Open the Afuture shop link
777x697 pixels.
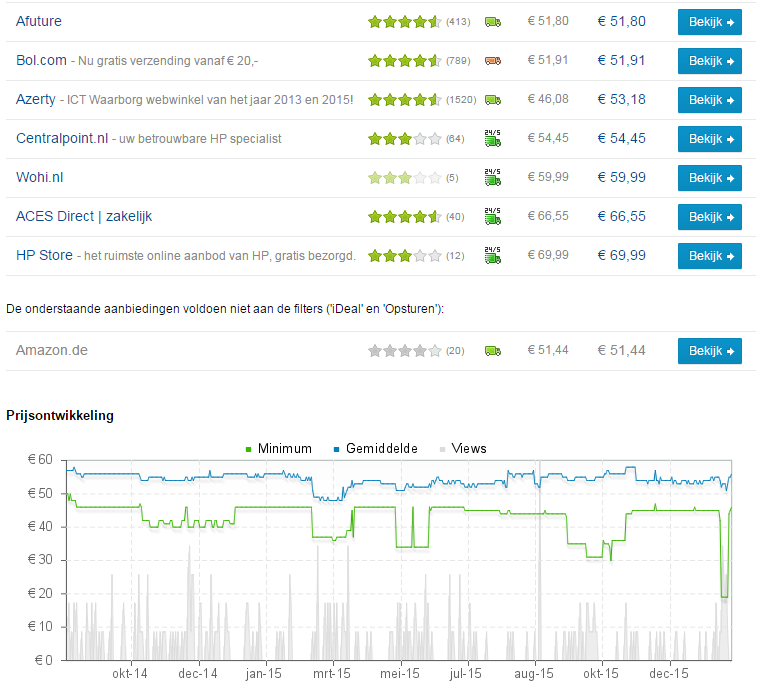39,21
